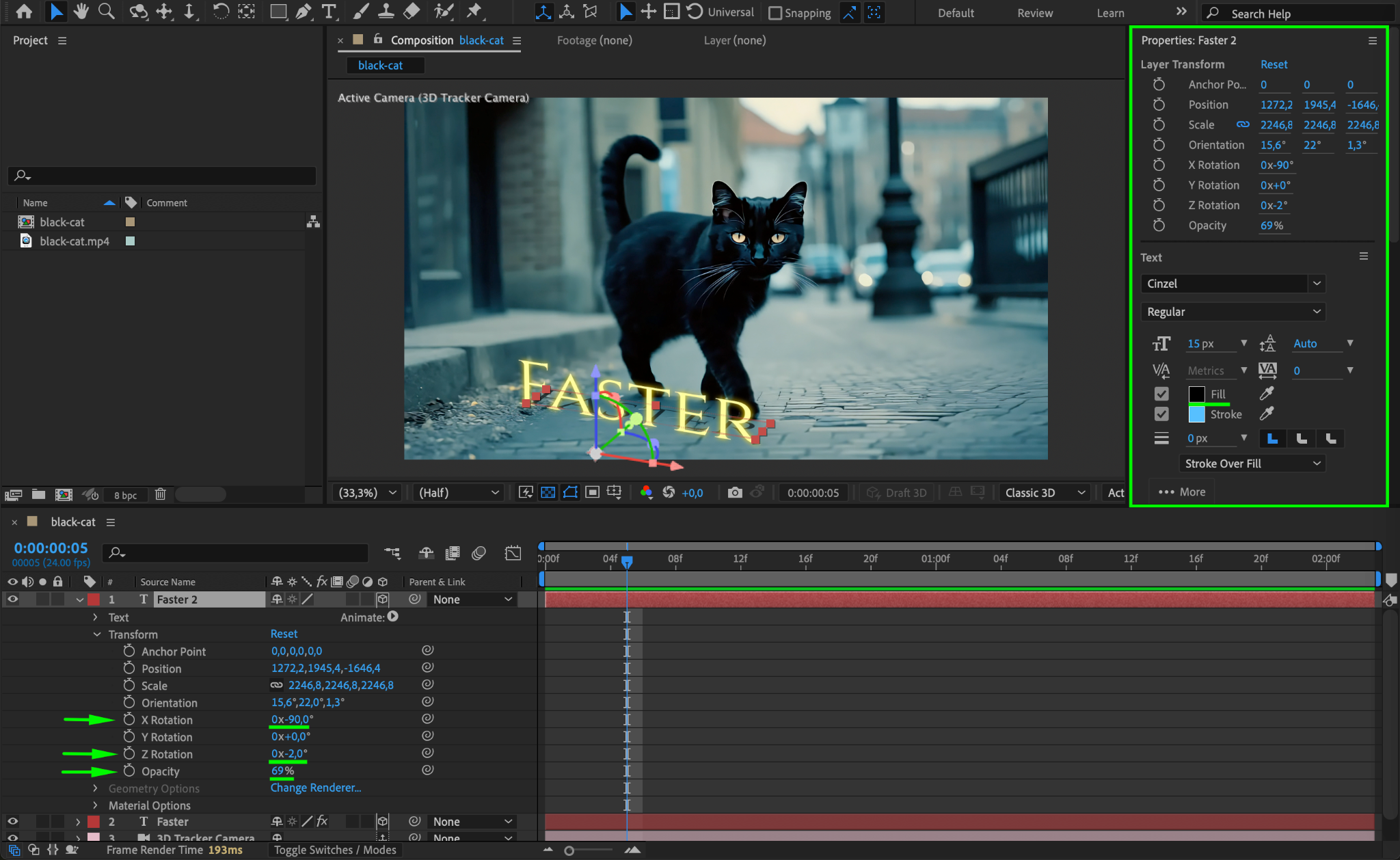1400x860 pixels.
Task: Open the Cinzel font family dropdown
Action: click(x=1317, y=284)
